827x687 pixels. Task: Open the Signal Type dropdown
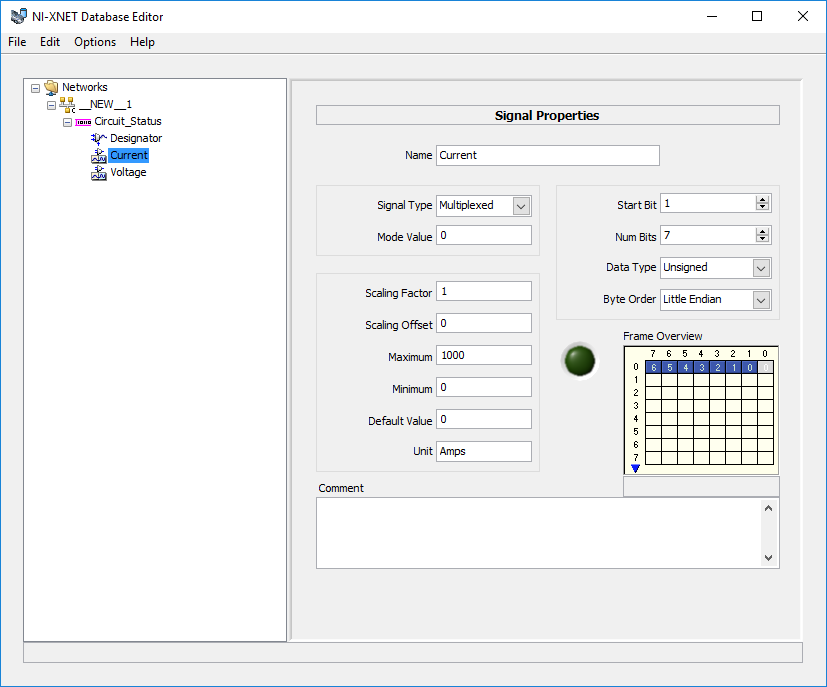(521, 206)
